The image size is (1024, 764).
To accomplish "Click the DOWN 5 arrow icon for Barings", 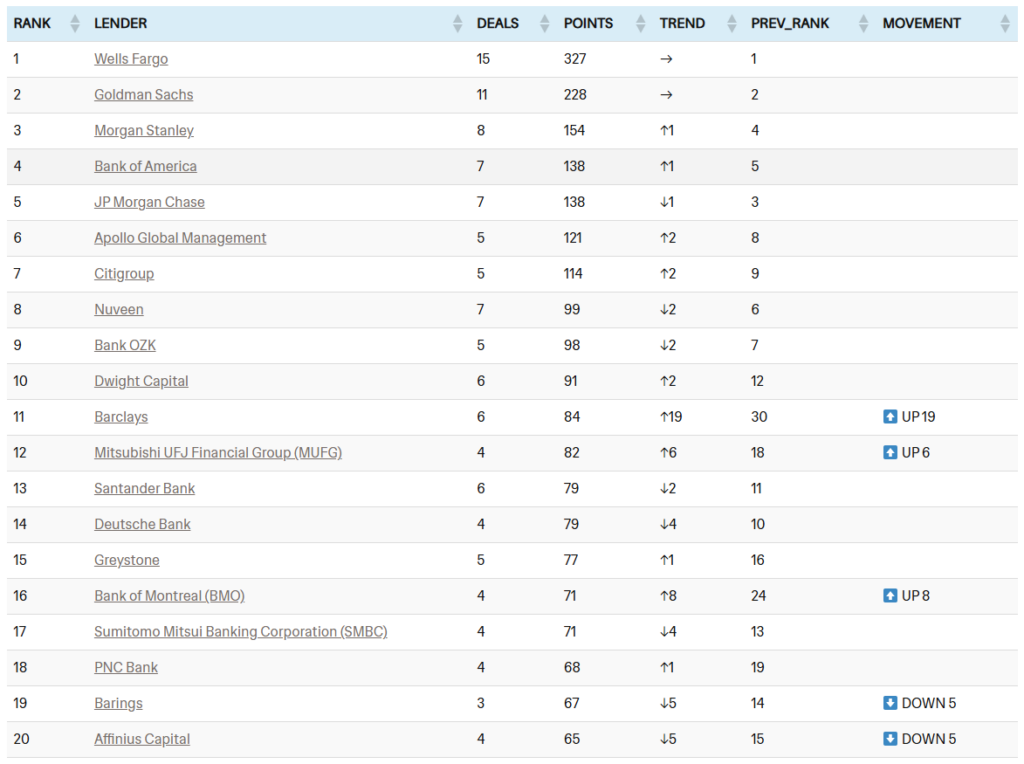I will point(890,703).
